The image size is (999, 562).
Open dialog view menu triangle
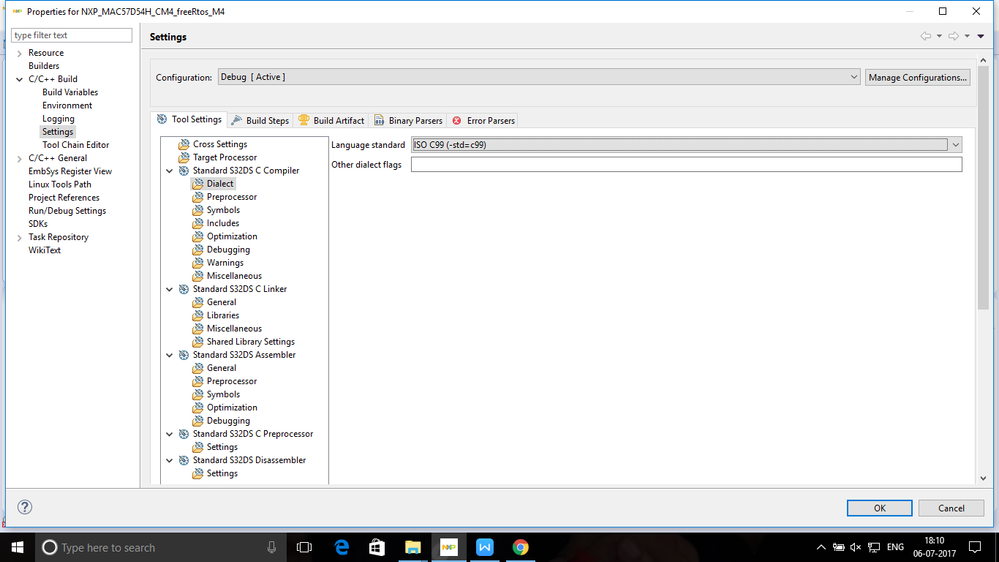click(981, 36)
